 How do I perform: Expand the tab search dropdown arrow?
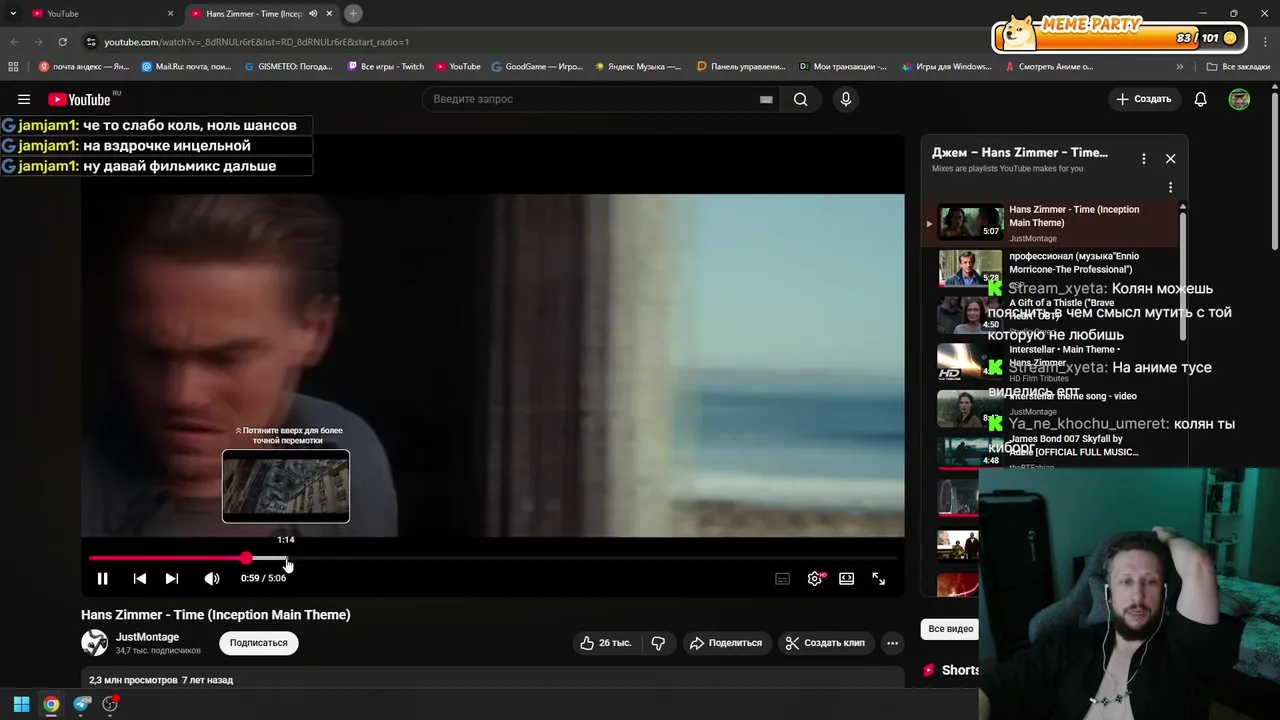click(x=13, y=13)
